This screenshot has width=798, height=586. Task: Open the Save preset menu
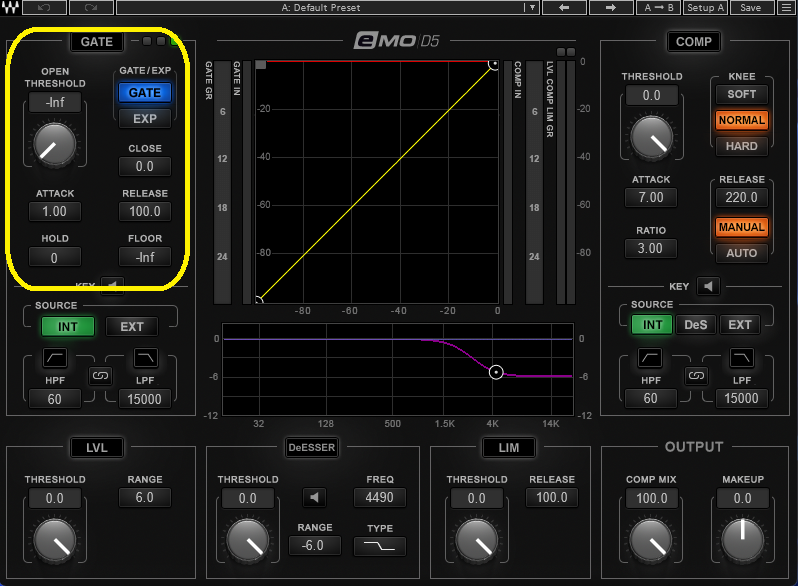(x=750, y=8)
